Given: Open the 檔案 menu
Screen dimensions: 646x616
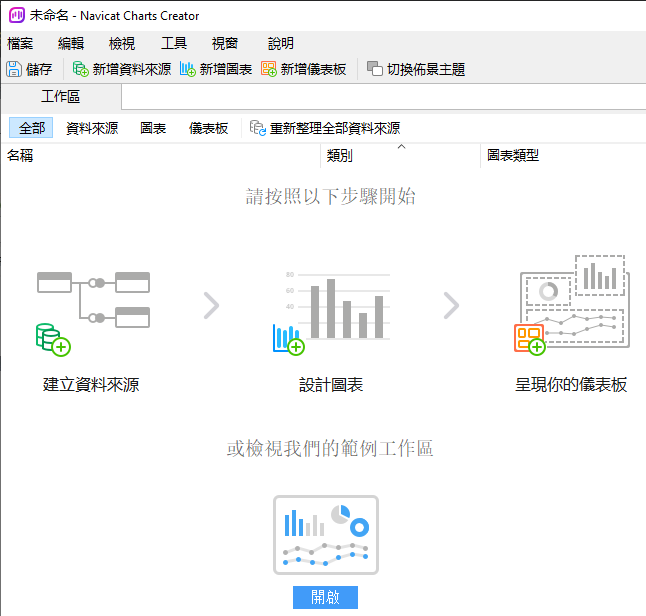Looking at the screenshot, I should click(20, 43).
